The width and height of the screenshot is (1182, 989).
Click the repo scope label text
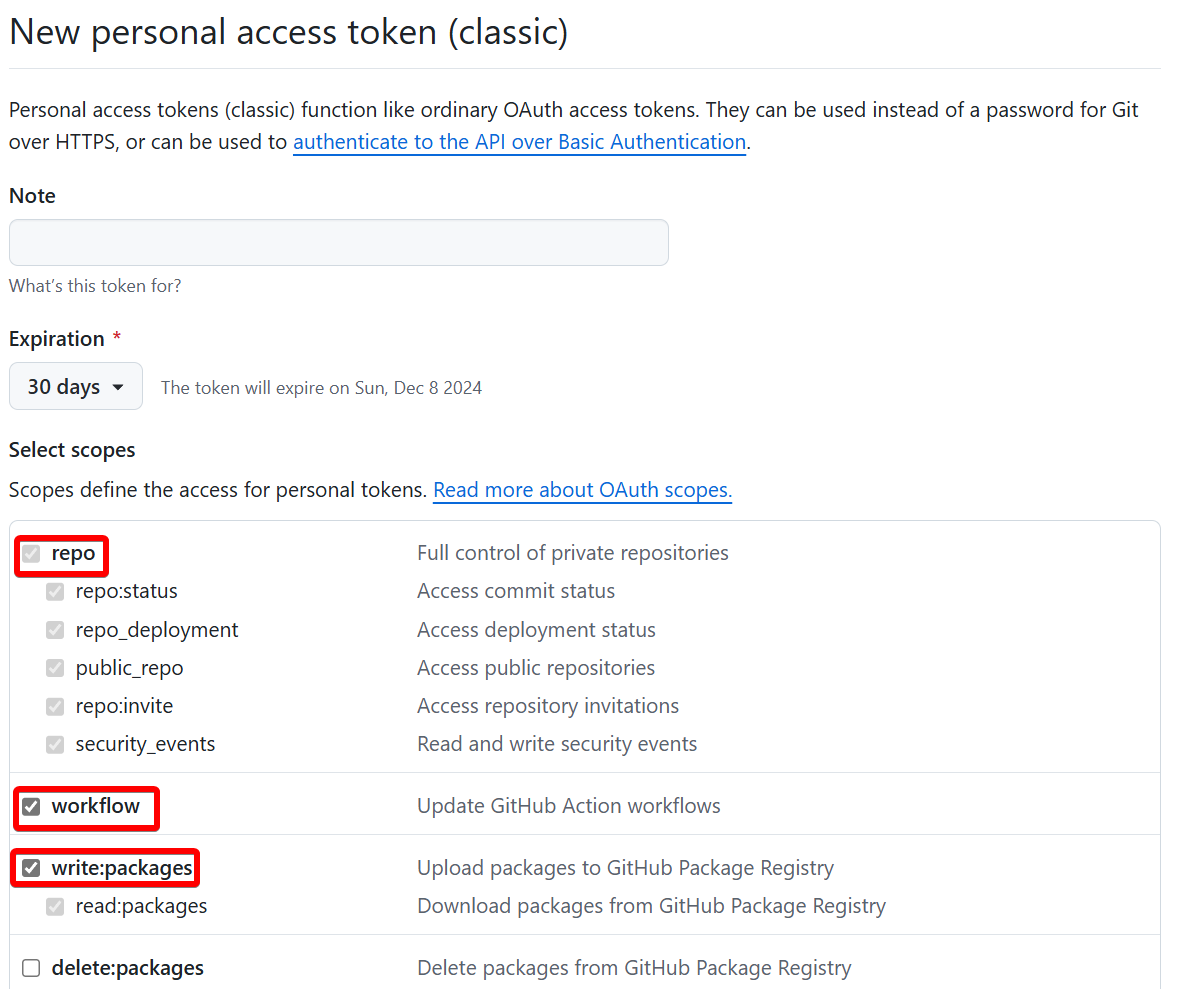tap(74, 554)
